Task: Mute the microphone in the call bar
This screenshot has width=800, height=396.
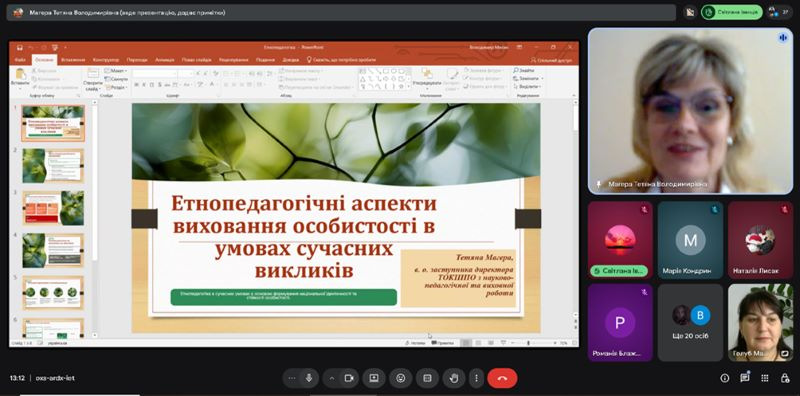Action: pos(309,378)
